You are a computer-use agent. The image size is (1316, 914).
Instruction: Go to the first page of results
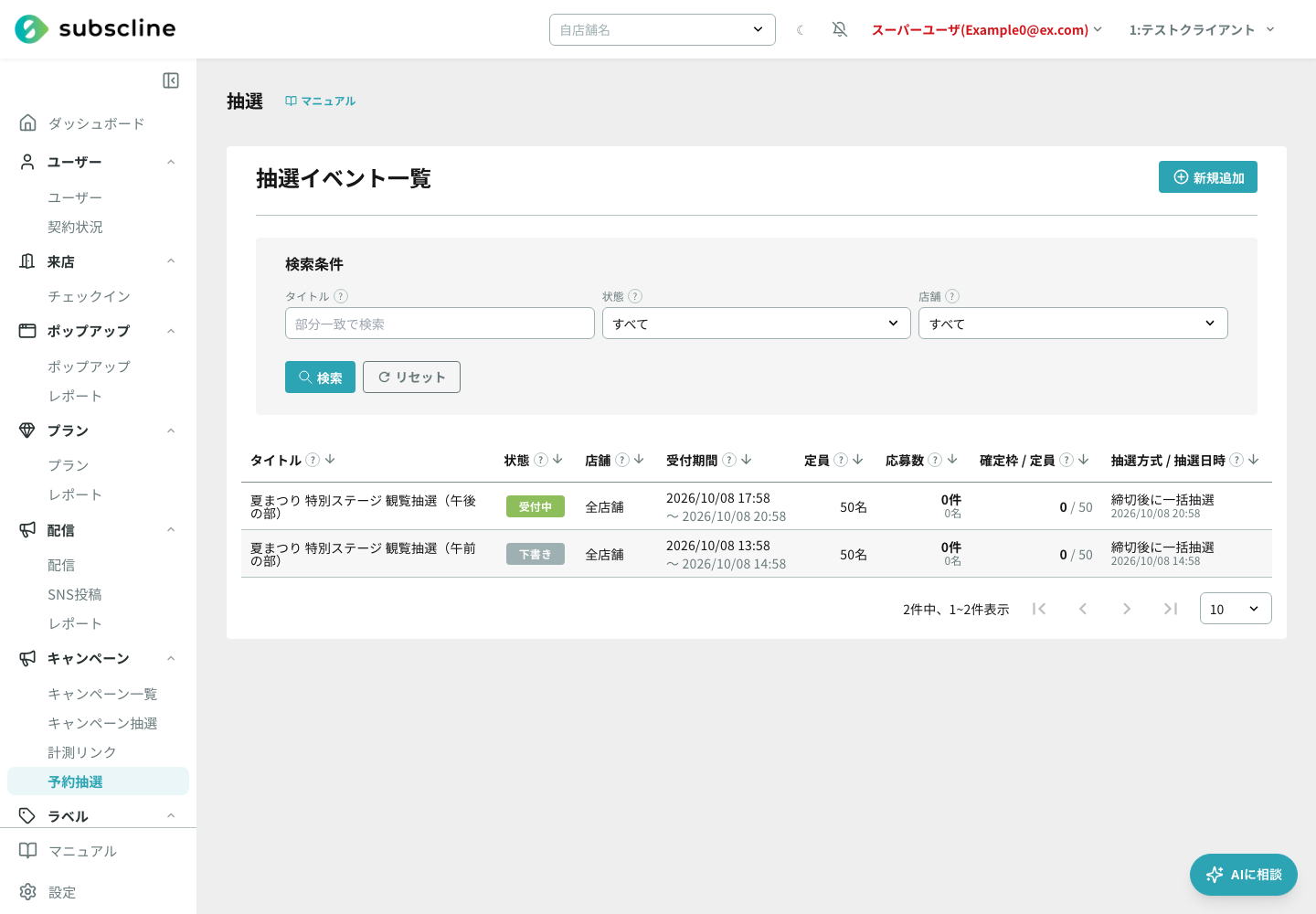pos(1039,609)
